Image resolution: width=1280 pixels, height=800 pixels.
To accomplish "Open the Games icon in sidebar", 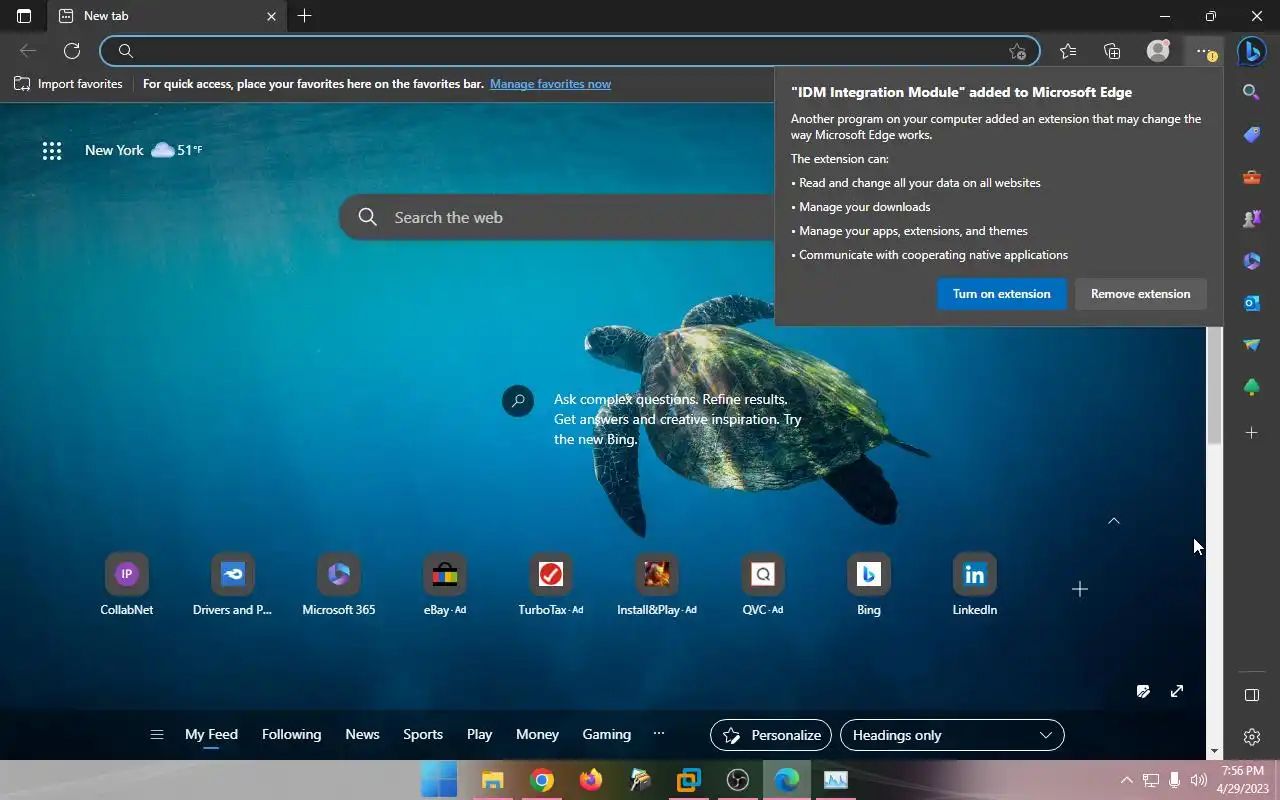I will [x=1251, y=219].
